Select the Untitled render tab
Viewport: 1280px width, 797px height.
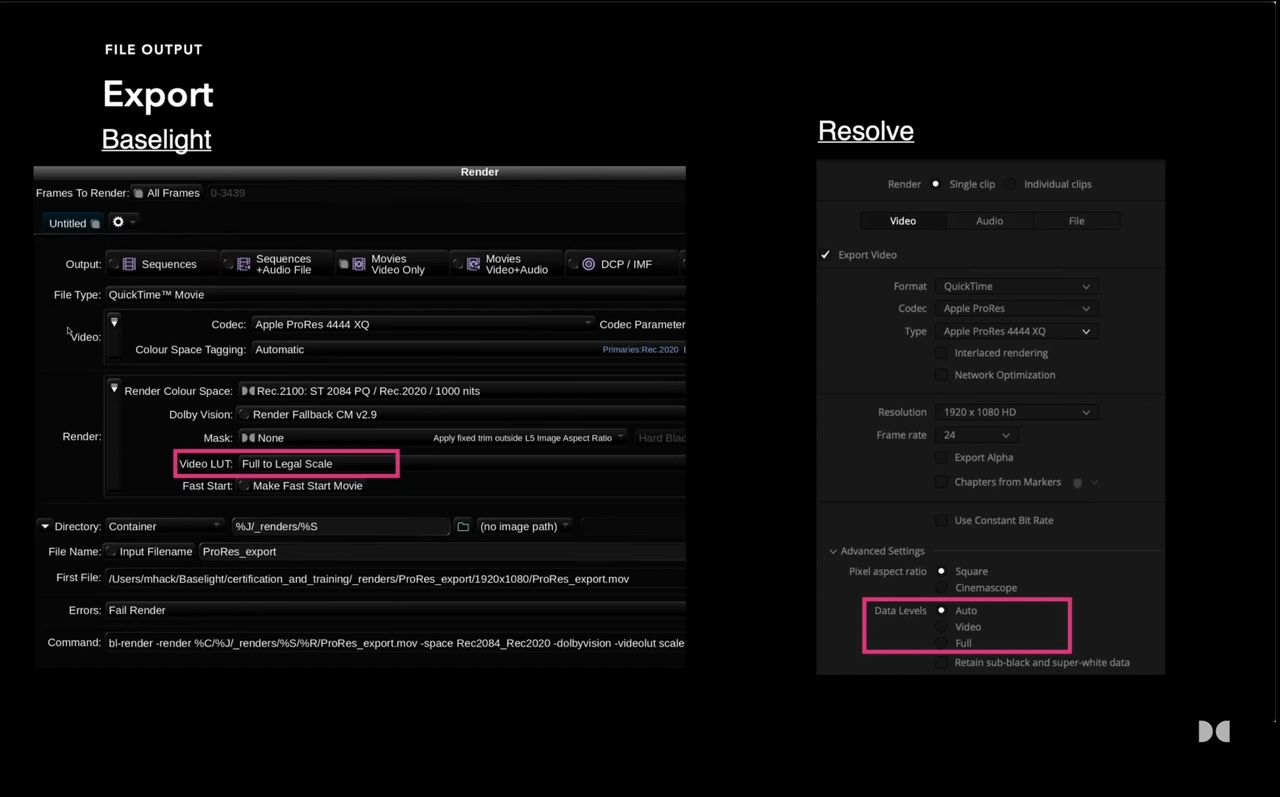pos(73,223)
